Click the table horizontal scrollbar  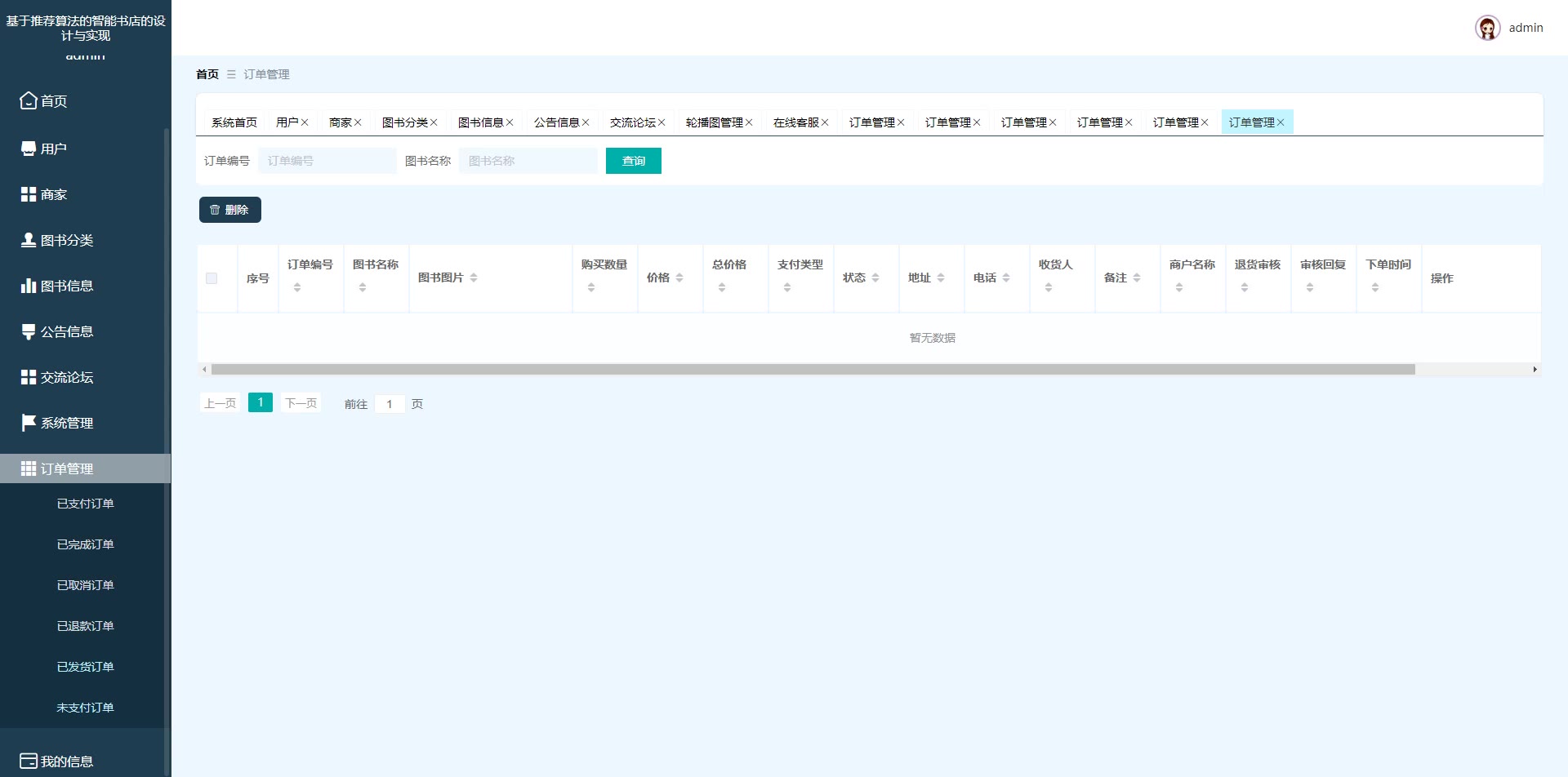point(813,370)
